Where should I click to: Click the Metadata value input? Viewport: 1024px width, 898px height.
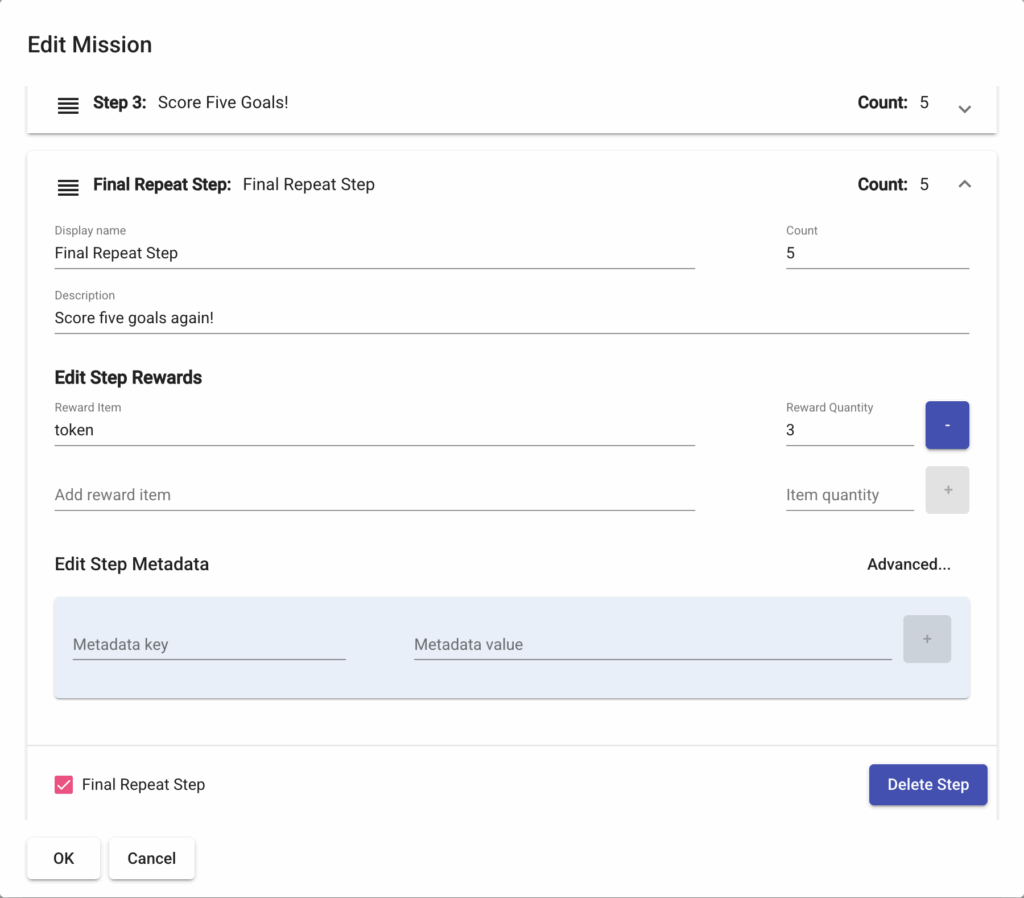651,645
